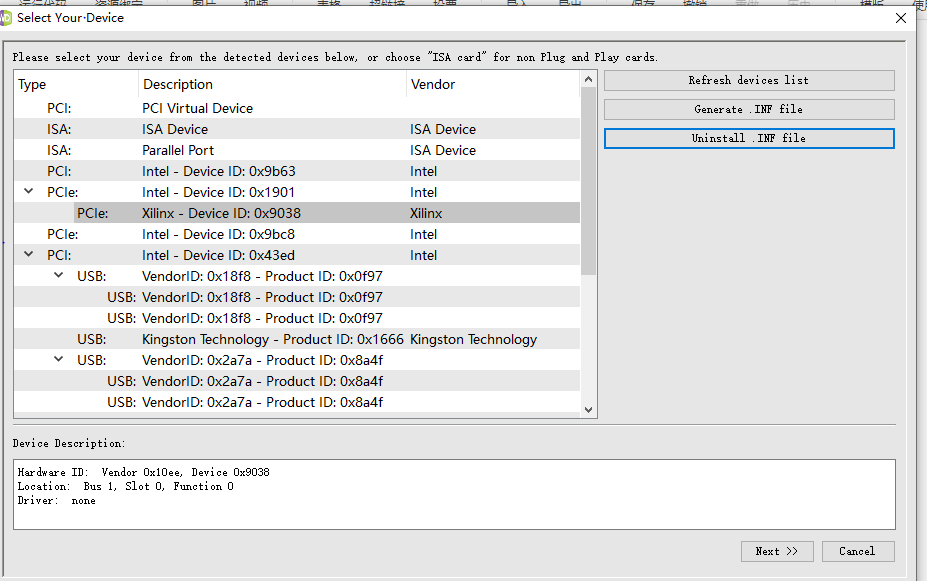Collapse the USB 0x2a7a parent node

point(59,359)
